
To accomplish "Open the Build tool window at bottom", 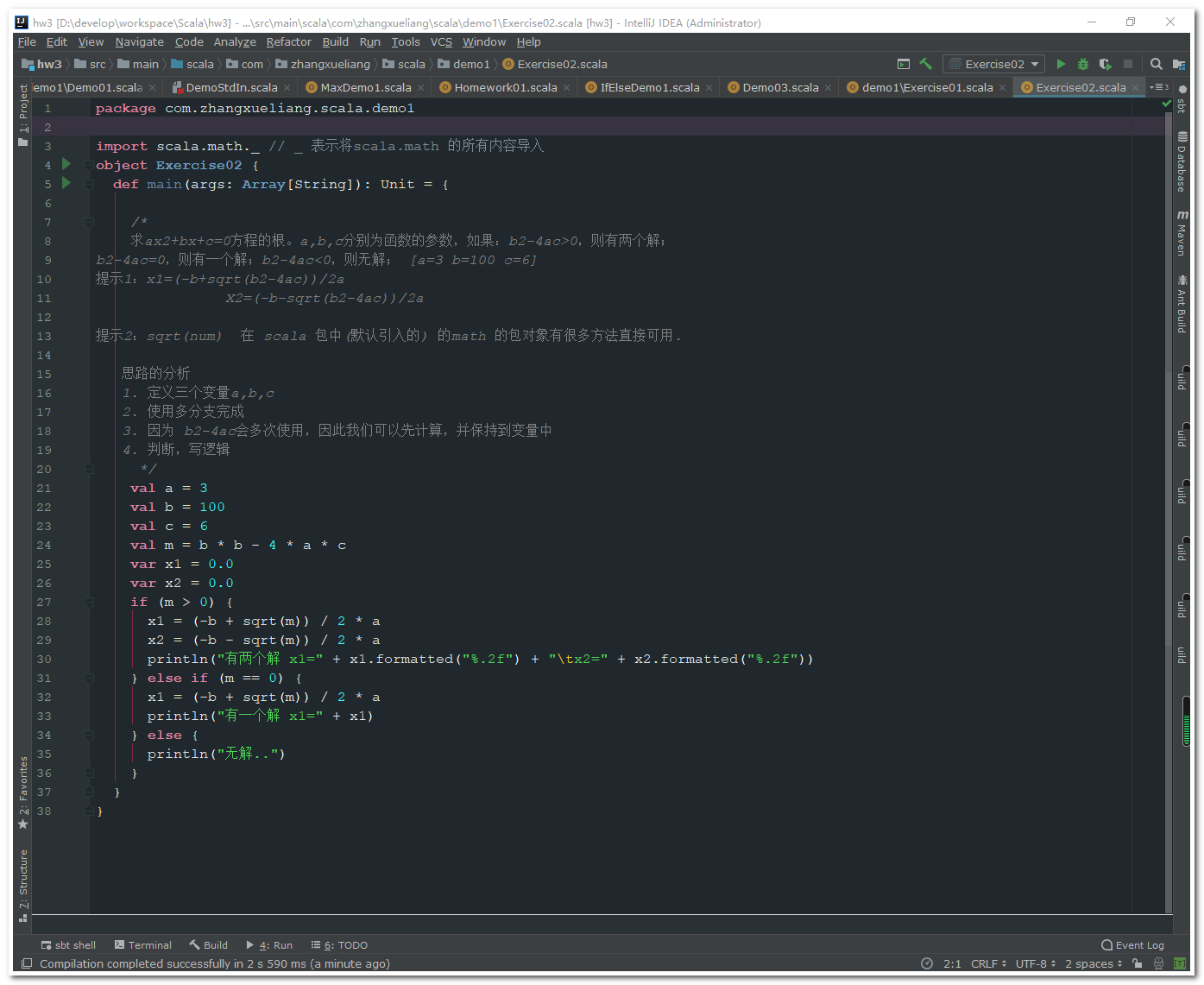I will tap(208, 945).
